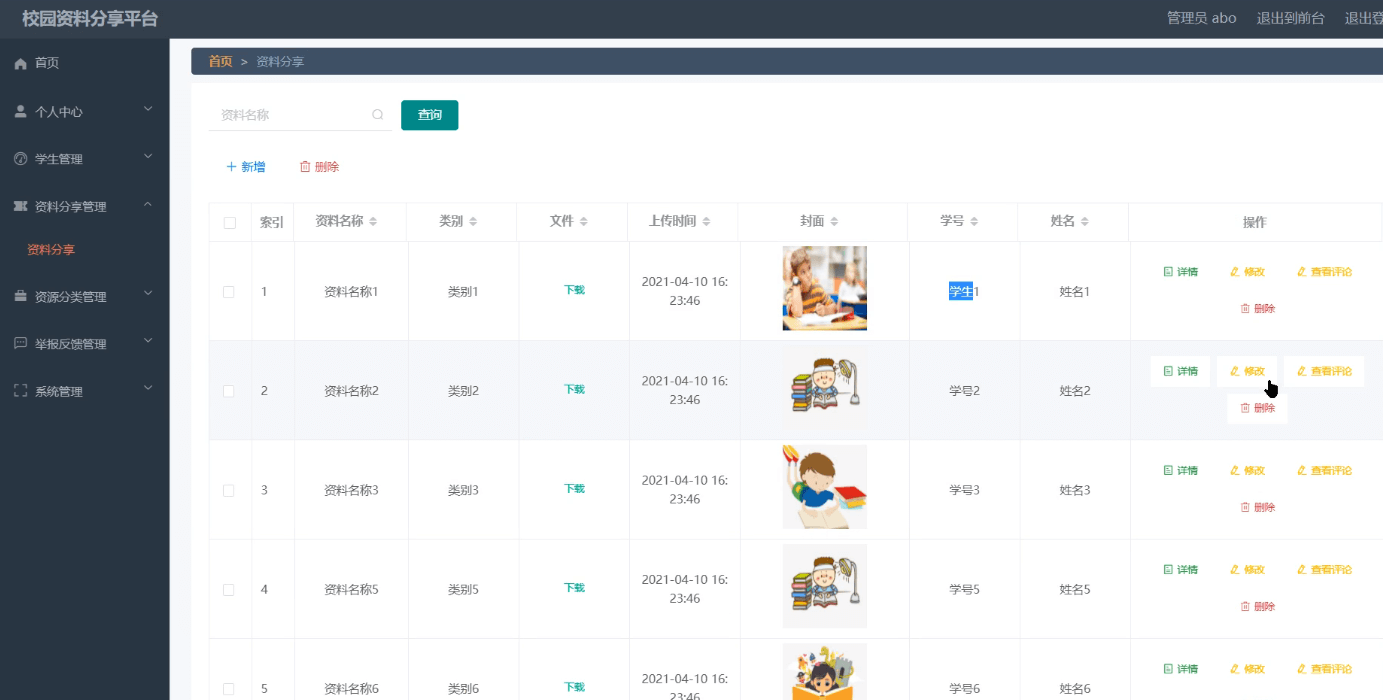The width and height of the screenshot is (1383, 700).
Task: Click the plus icon to add 新增
Action: pyautogui.click(x=231, y=167)
